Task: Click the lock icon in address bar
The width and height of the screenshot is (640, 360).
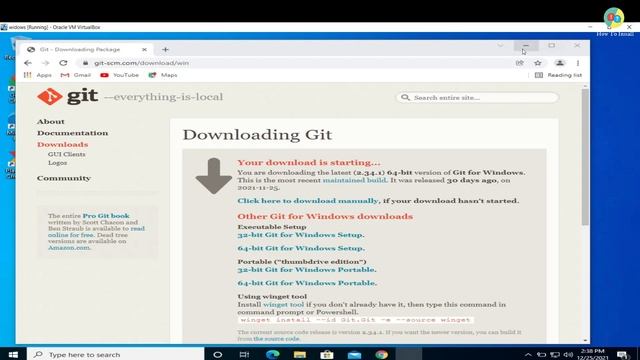Action: click(85, 63)
